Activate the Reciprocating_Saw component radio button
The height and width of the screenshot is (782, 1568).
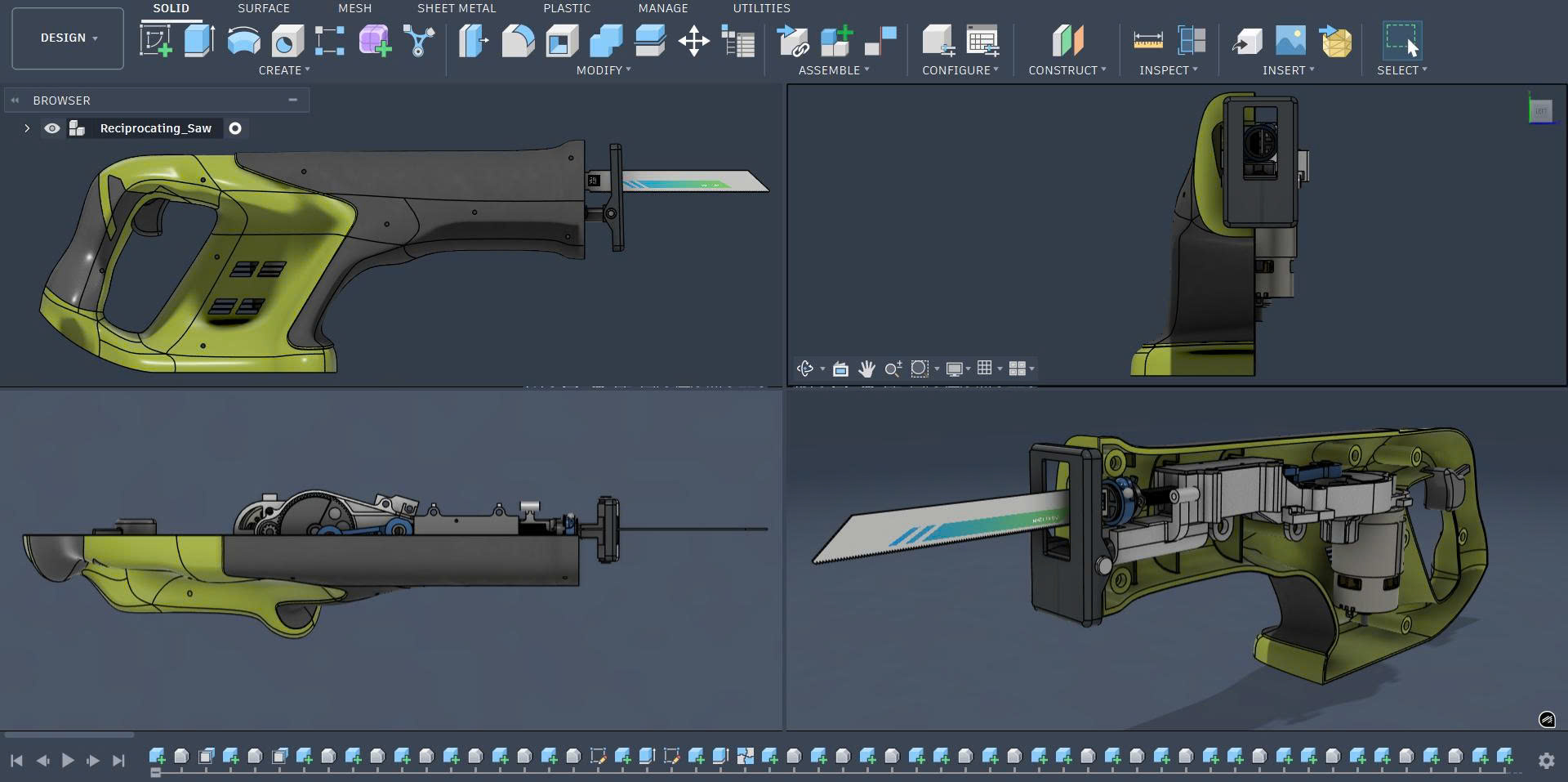[x=235, y=128]
